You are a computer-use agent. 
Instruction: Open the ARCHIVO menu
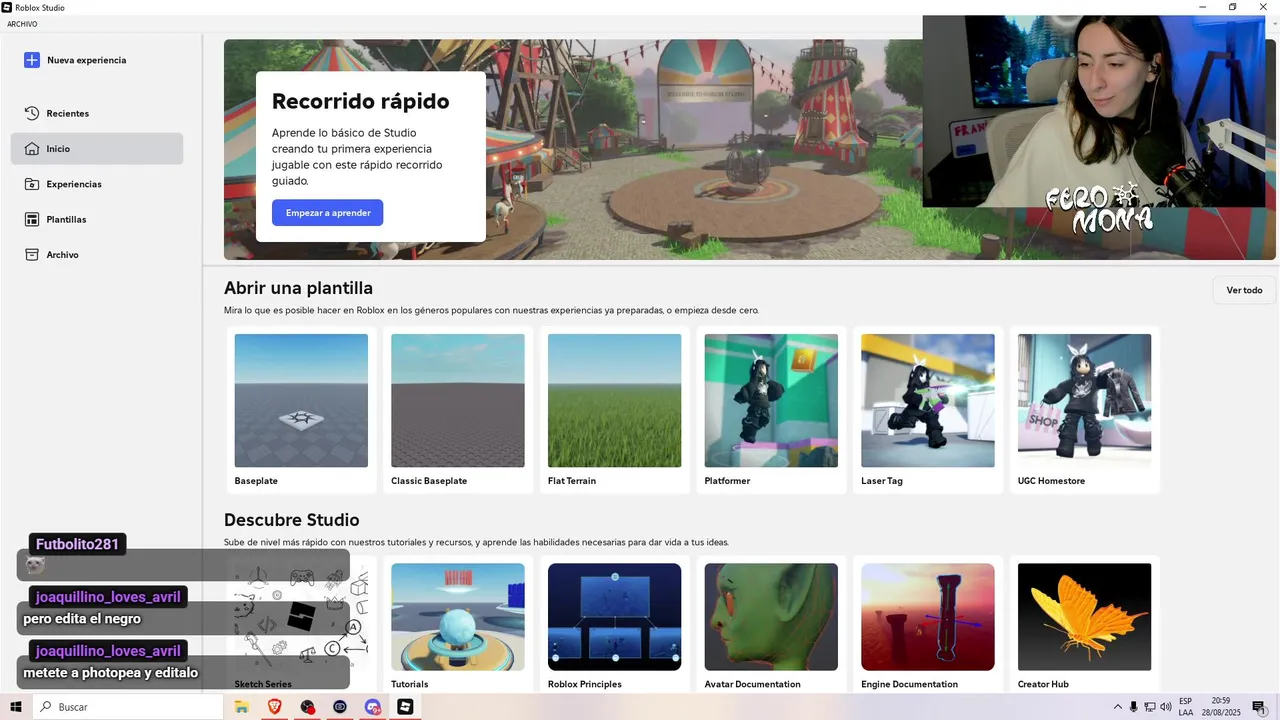tap(22, 24)
